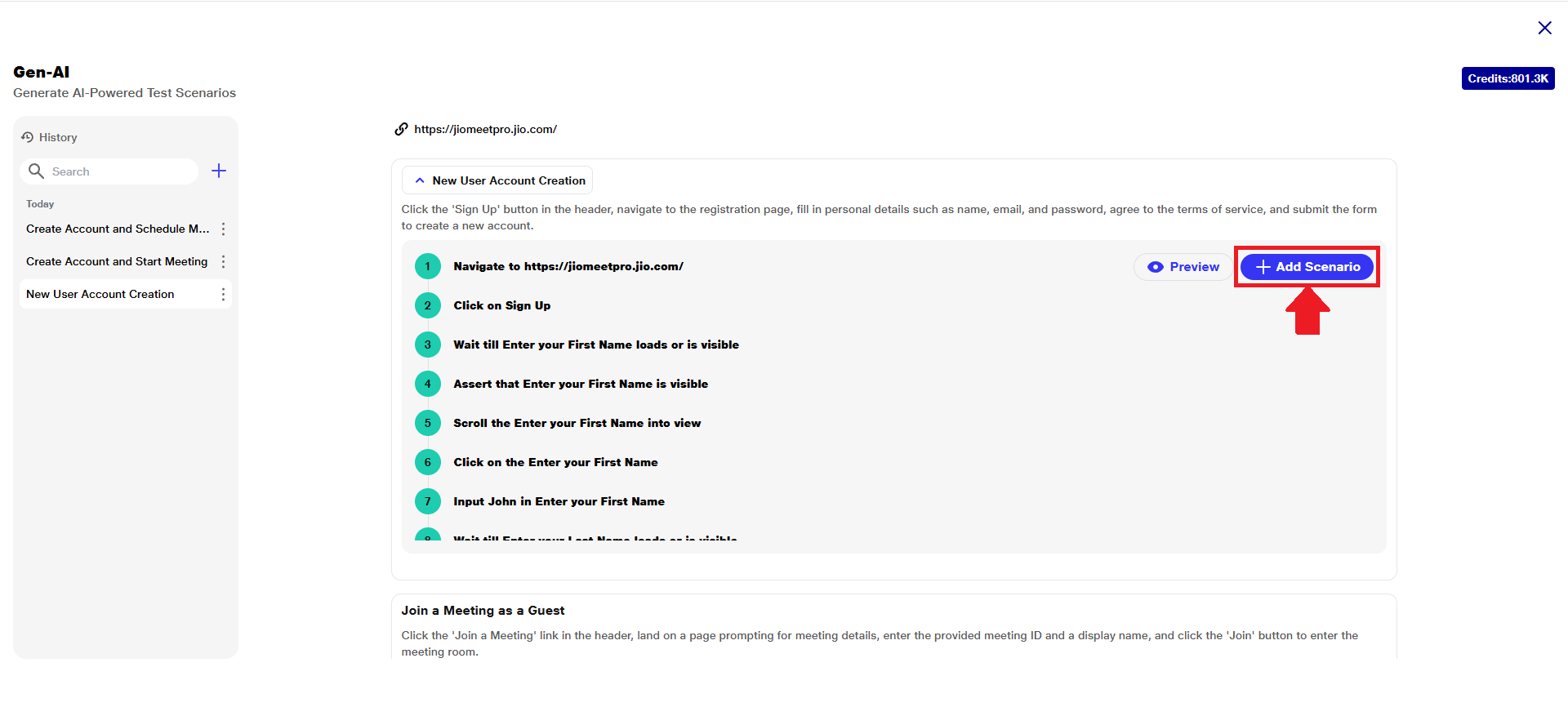Click the Credits:801.3K badge
Viewport: 1568px width, 716px height.
1508,78
